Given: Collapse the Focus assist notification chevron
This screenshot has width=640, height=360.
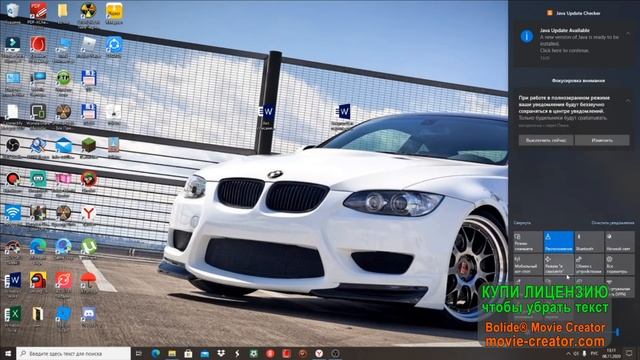Looking at the screenshot, I should pyautogui.click(x=628, y=100).
